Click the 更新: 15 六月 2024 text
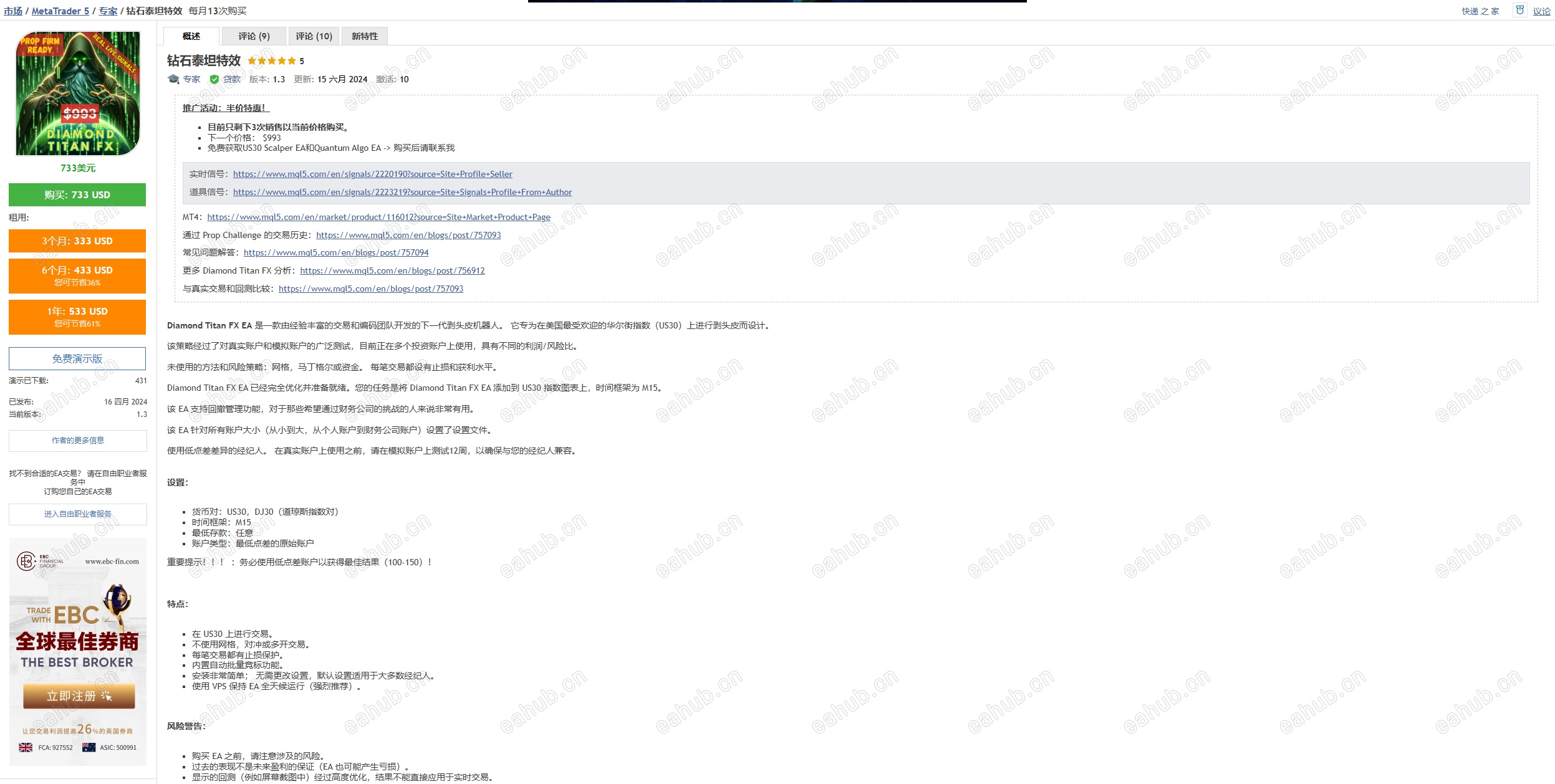 click(330, 79)
